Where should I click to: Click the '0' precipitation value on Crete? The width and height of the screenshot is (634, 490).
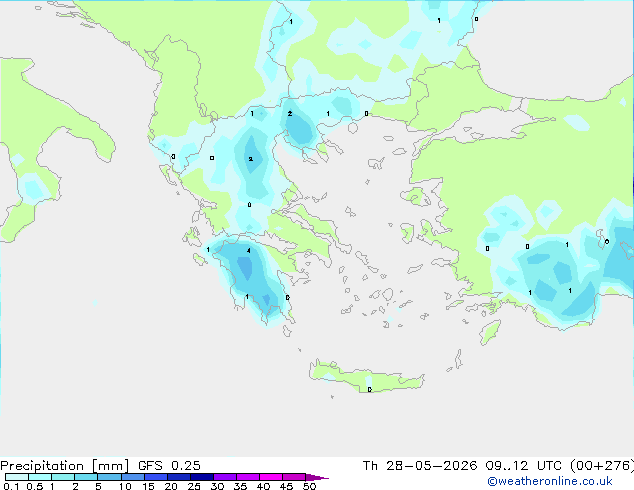coord(370,390)
